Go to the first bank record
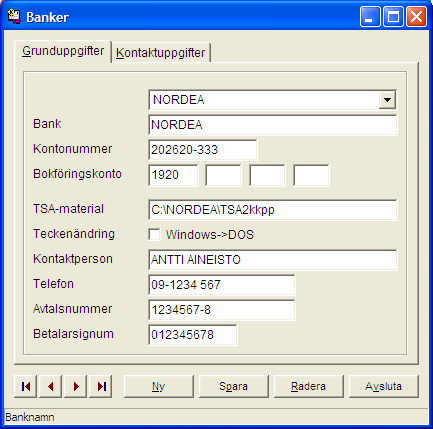This screenshot has width=433, height=429. pyautogui.click(x=26, y=386)
